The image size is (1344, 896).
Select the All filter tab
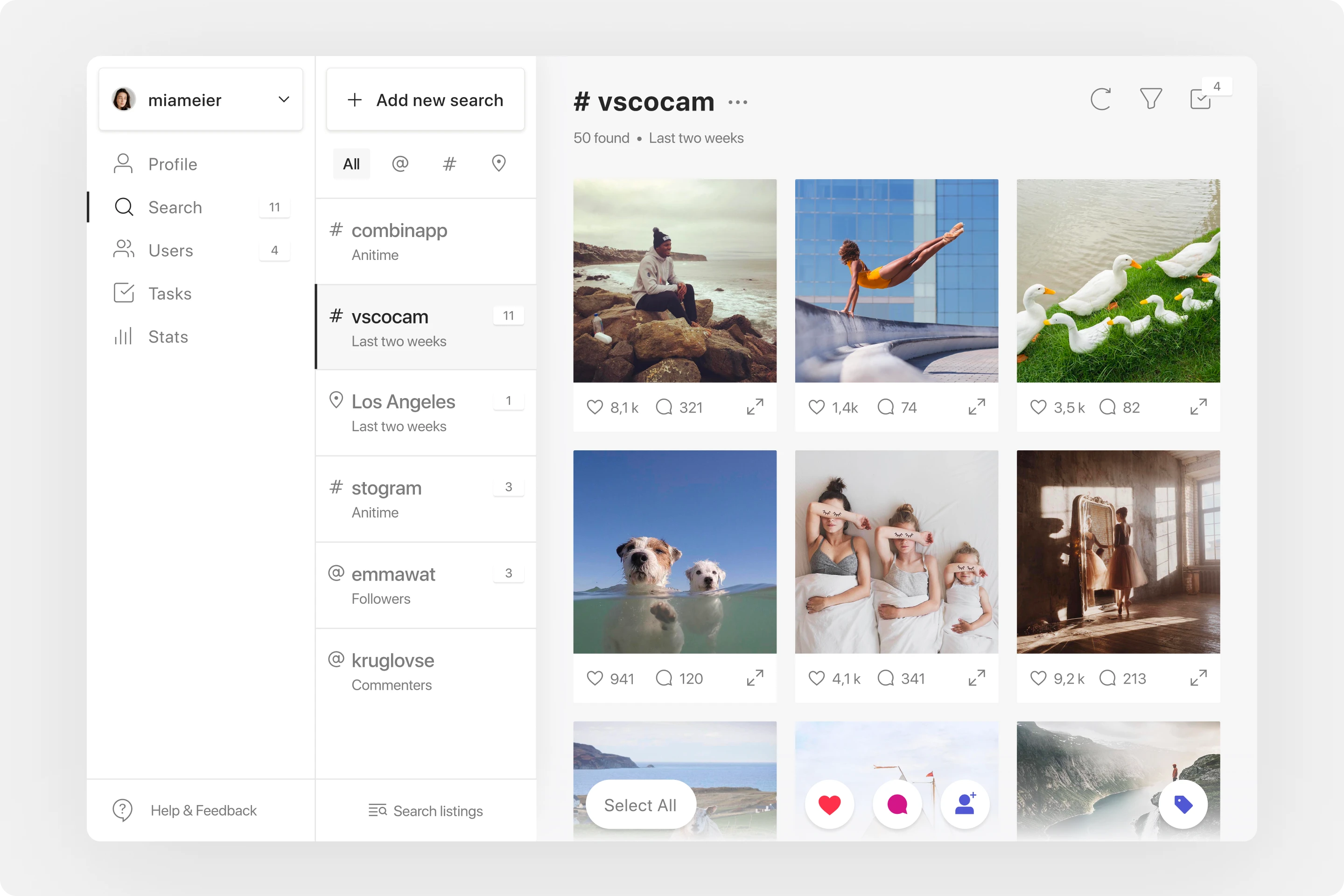(x=351, y=164)
